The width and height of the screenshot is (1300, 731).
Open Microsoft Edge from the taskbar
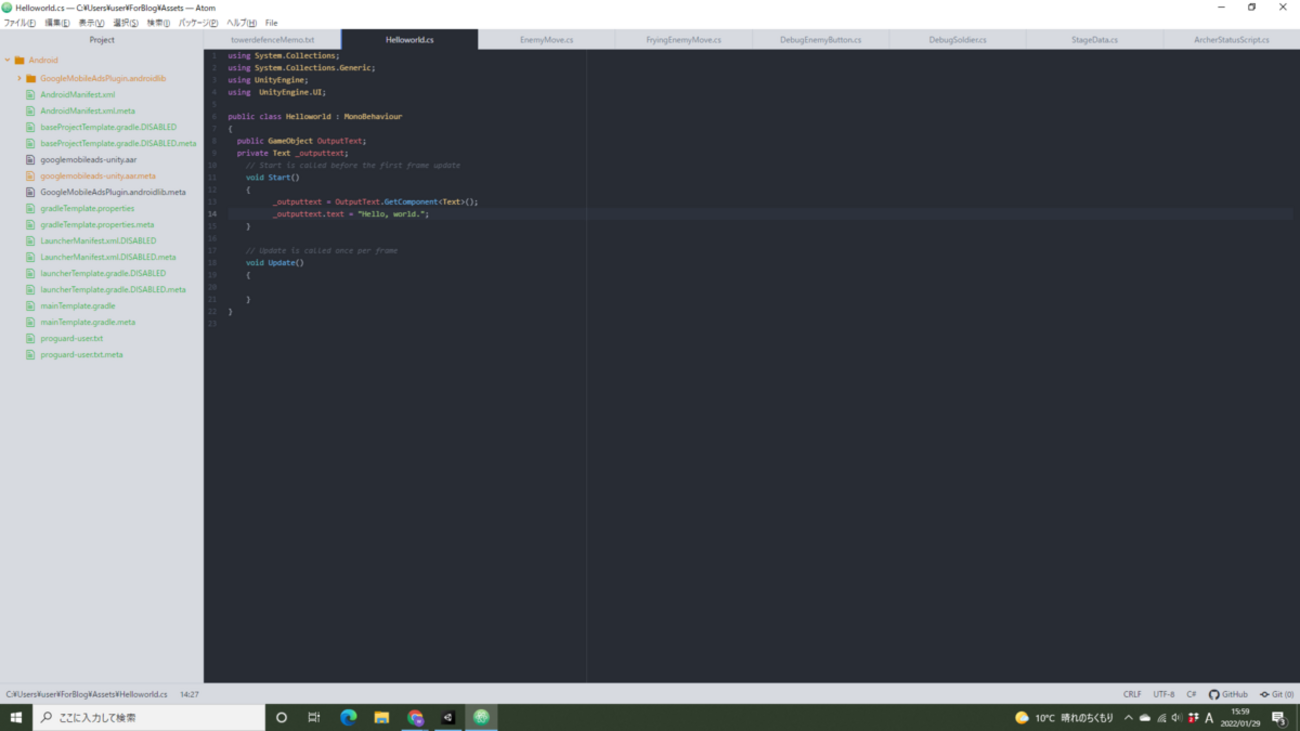tap(348, 717)
